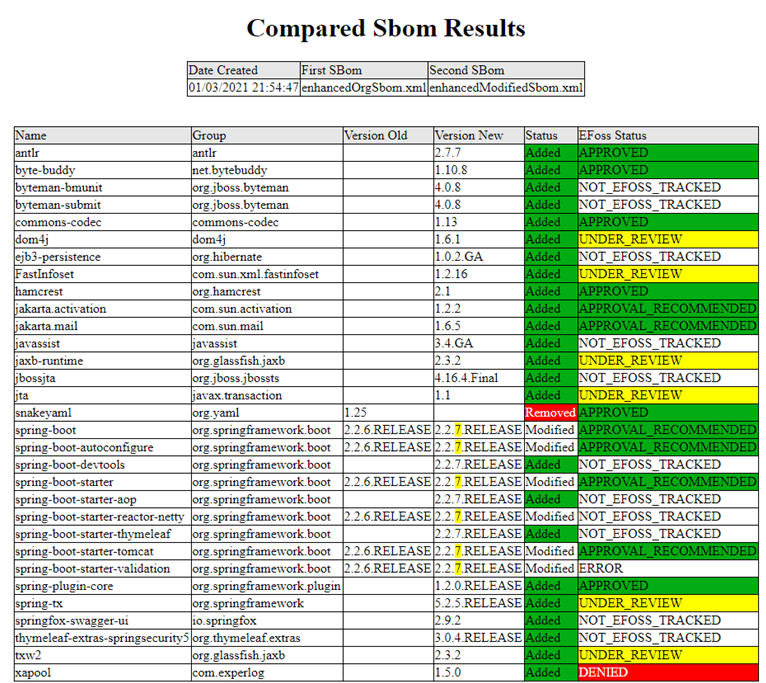This screenshot has width=766, height=683.
Task: Click UNDER_REVIEW status in the dom4j row
Action: coord(668,239)
